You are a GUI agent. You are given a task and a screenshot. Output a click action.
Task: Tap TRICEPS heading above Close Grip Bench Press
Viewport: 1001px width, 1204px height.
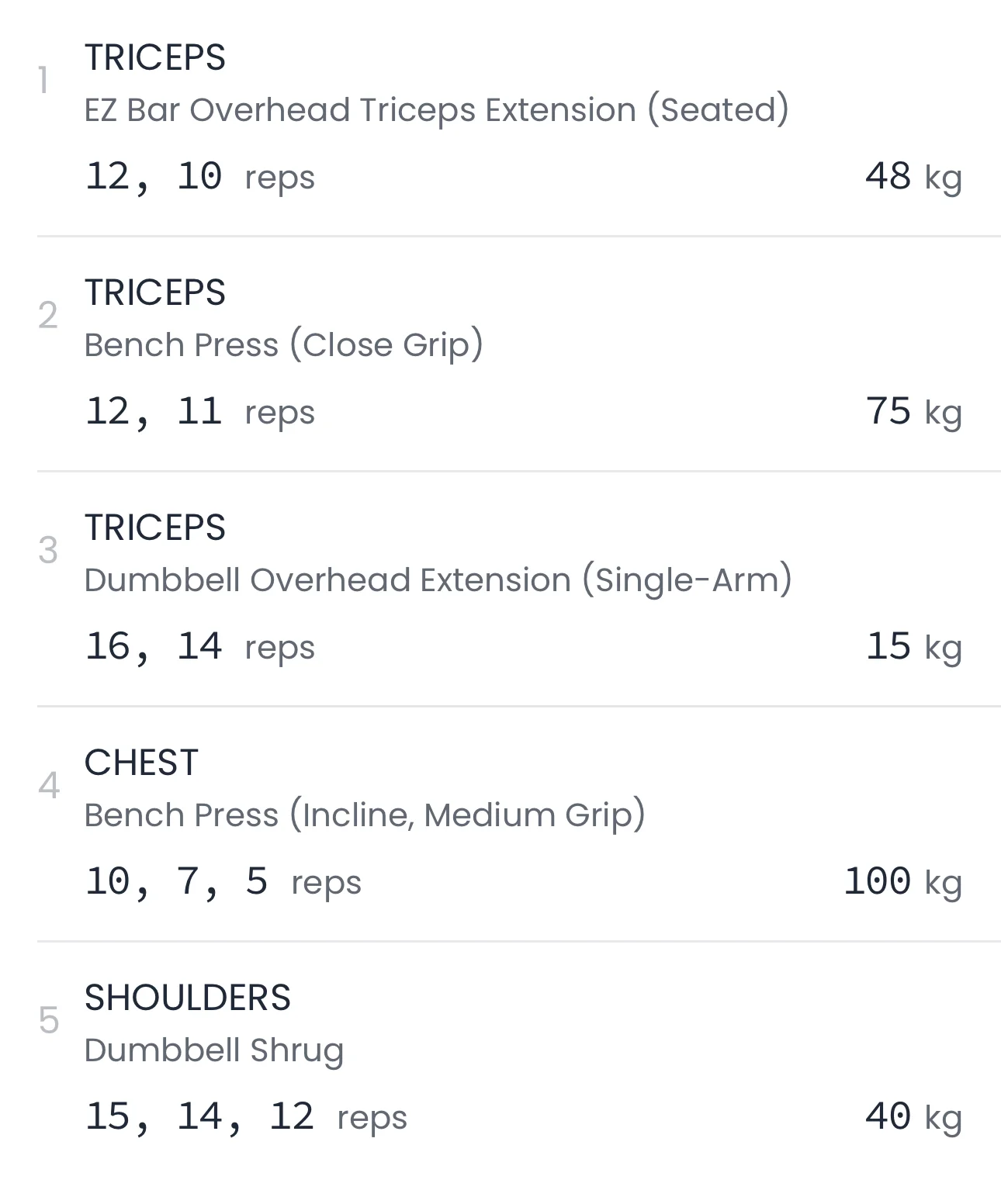pos(154,292)
